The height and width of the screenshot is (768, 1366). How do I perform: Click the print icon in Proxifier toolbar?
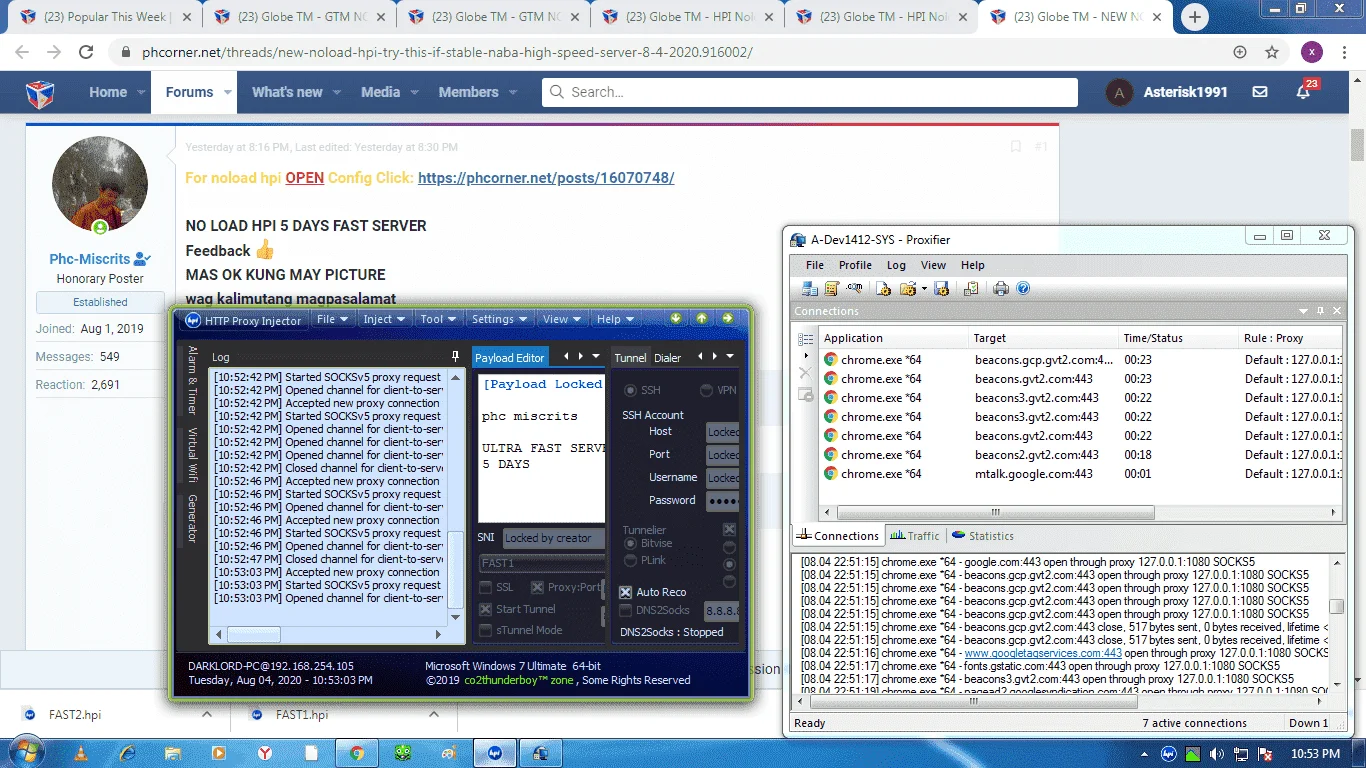[x=1001, y=288]
